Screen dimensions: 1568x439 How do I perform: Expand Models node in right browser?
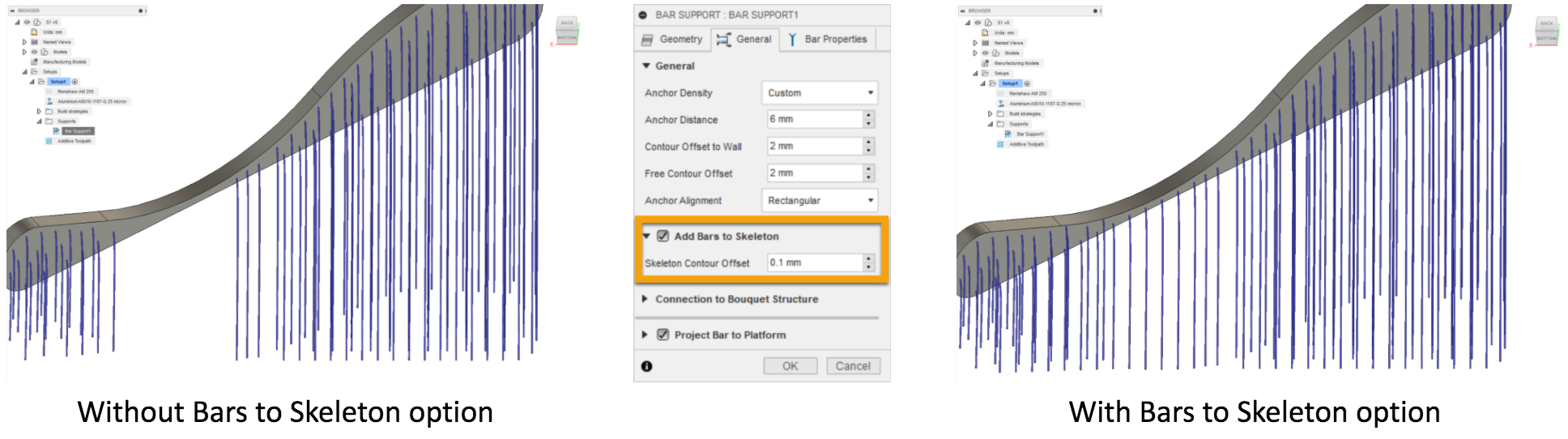click(975, 53)
